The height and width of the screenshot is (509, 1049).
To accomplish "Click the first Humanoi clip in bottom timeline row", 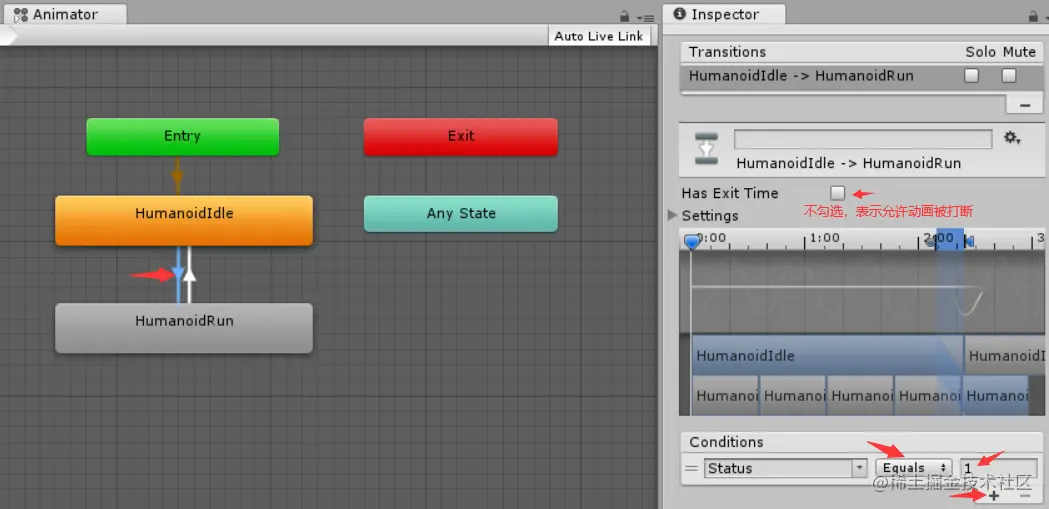I will [725, 396].
